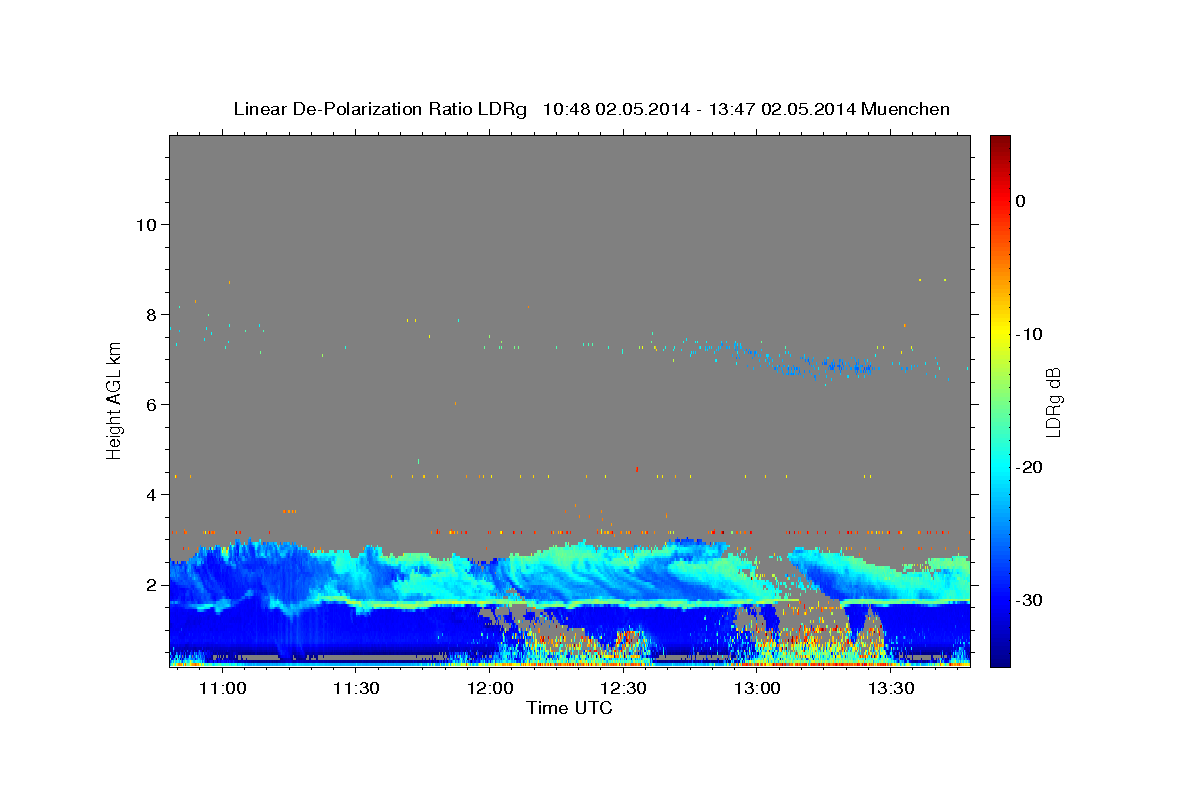This screenshot has width=1200, height=800.
Task: Click the height tick label 6
Action: 152,404
